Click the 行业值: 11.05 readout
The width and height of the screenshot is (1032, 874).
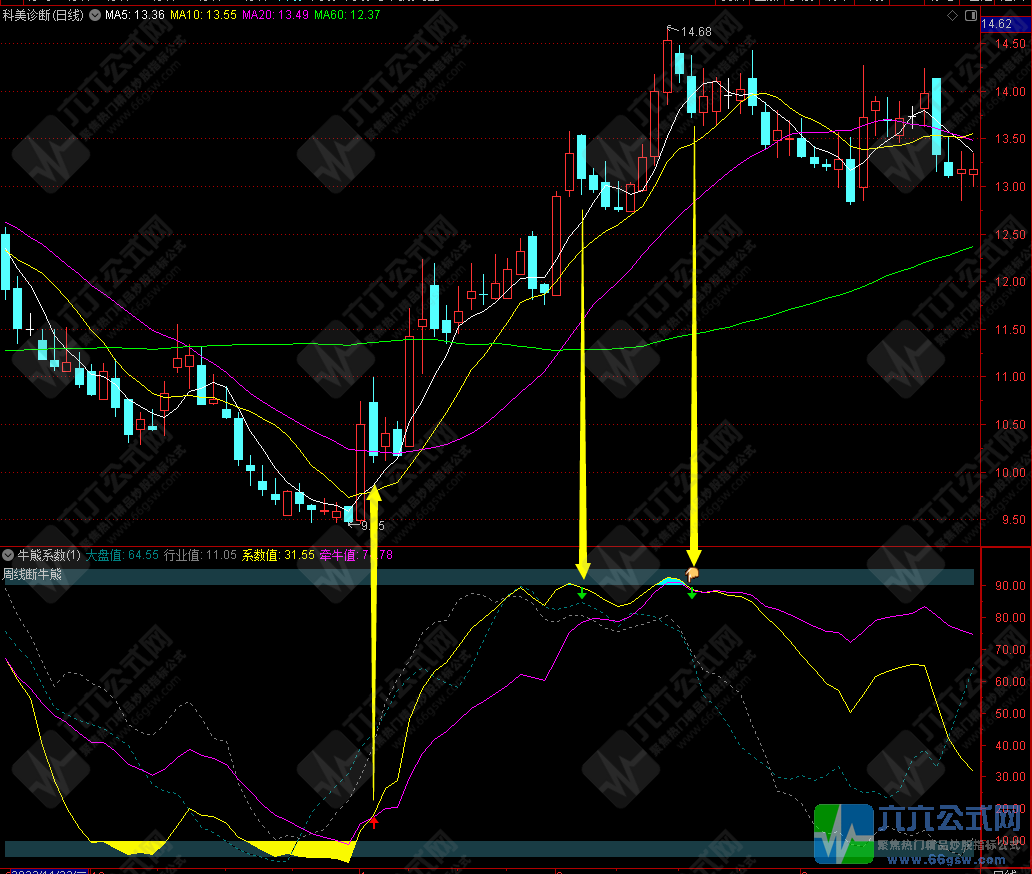[200, 555]
